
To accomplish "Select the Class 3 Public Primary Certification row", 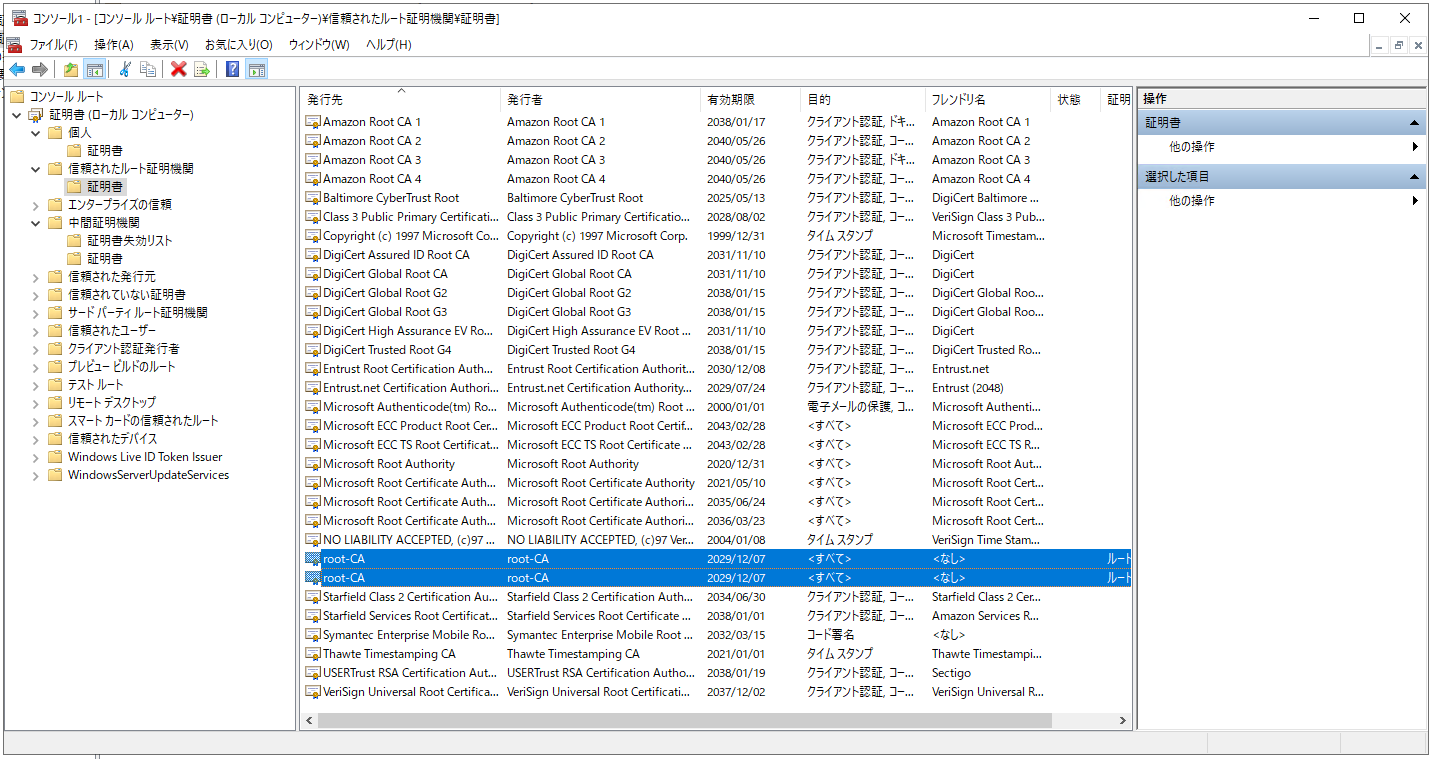I will click(716, 217).
